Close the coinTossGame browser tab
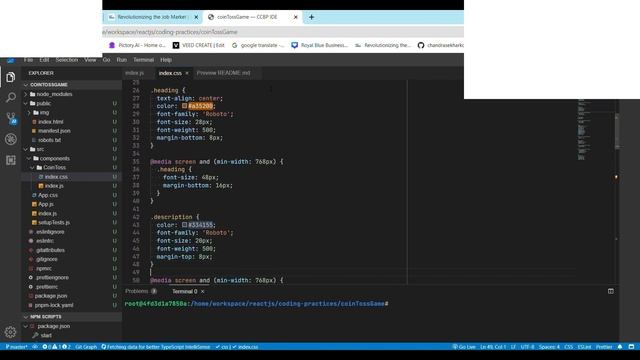This screenshot has width=640, height=360. pos(296,17)
